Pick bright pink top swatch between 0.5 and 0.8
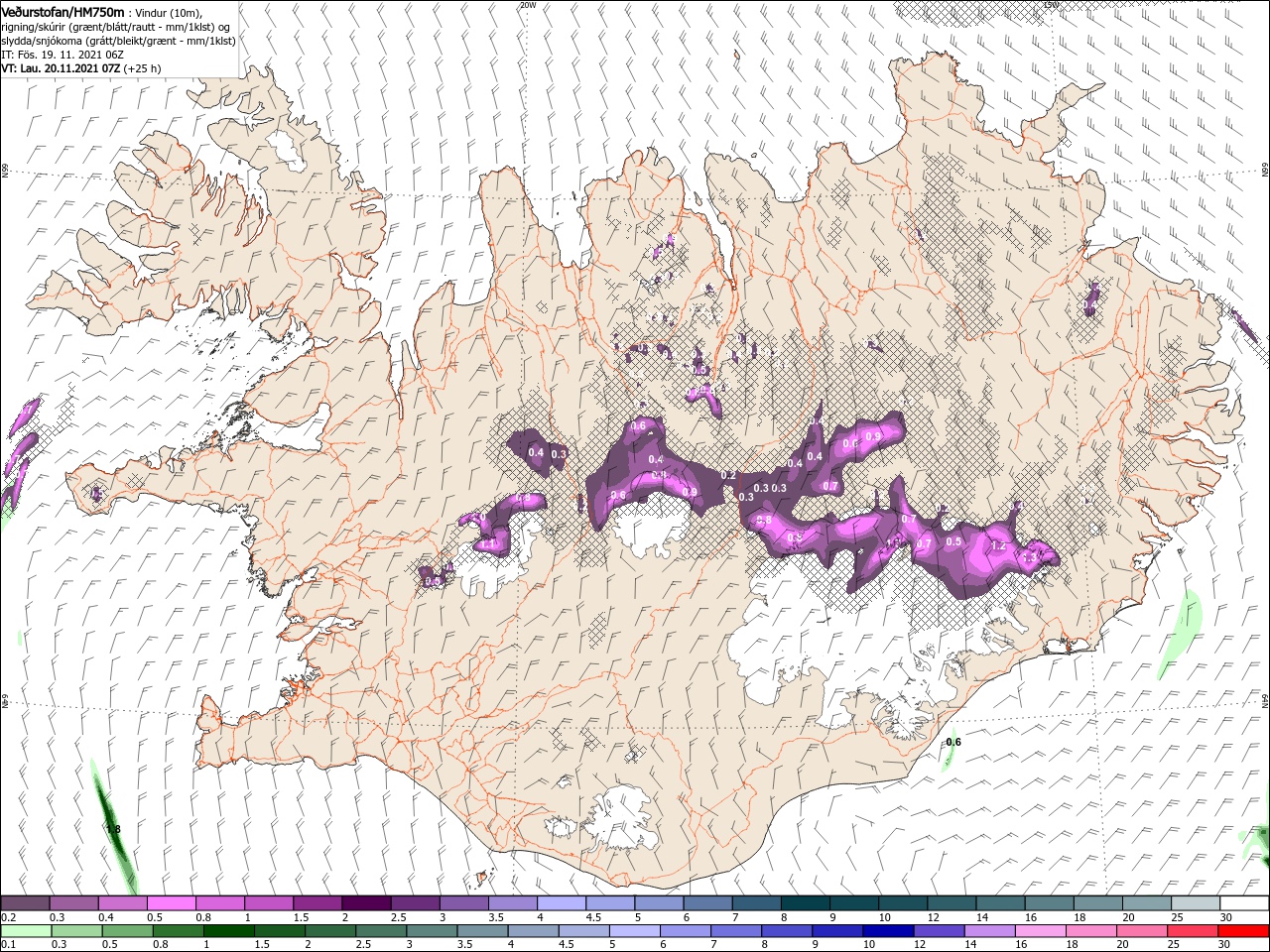The image size is (1270, 952). (x=171, y=903)
